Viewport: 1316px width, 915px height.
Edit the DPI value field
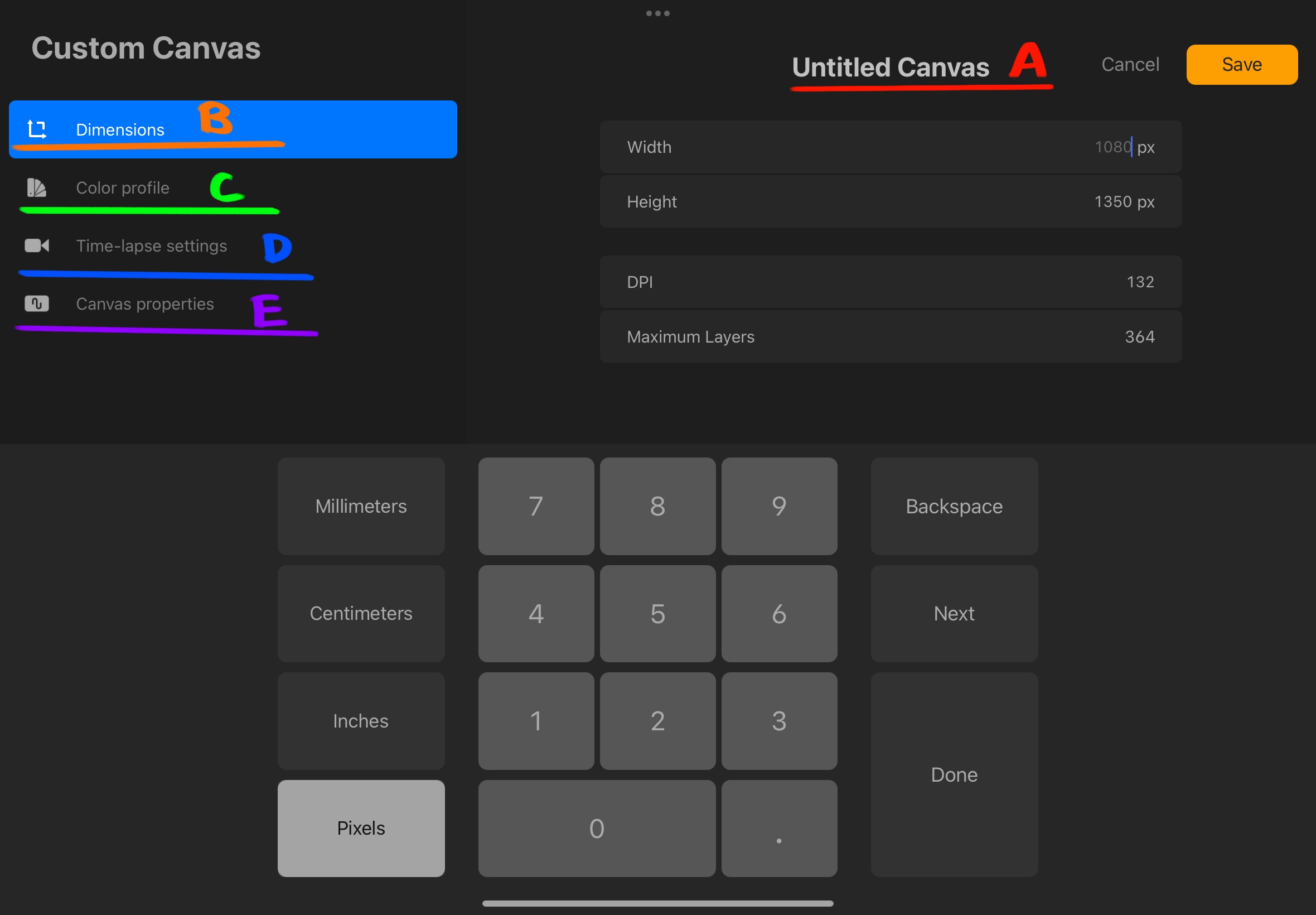point(891,282)
